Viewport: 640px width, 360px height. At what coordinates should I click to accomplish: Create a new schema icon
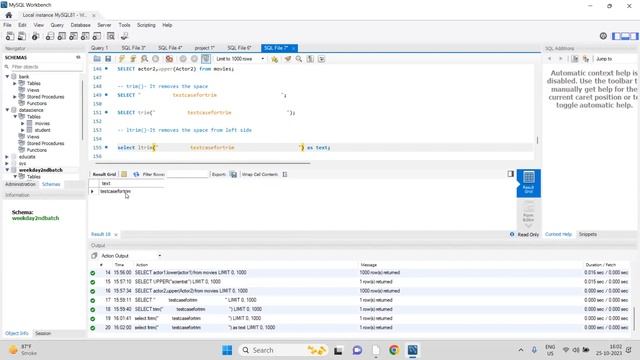(50, 36)
